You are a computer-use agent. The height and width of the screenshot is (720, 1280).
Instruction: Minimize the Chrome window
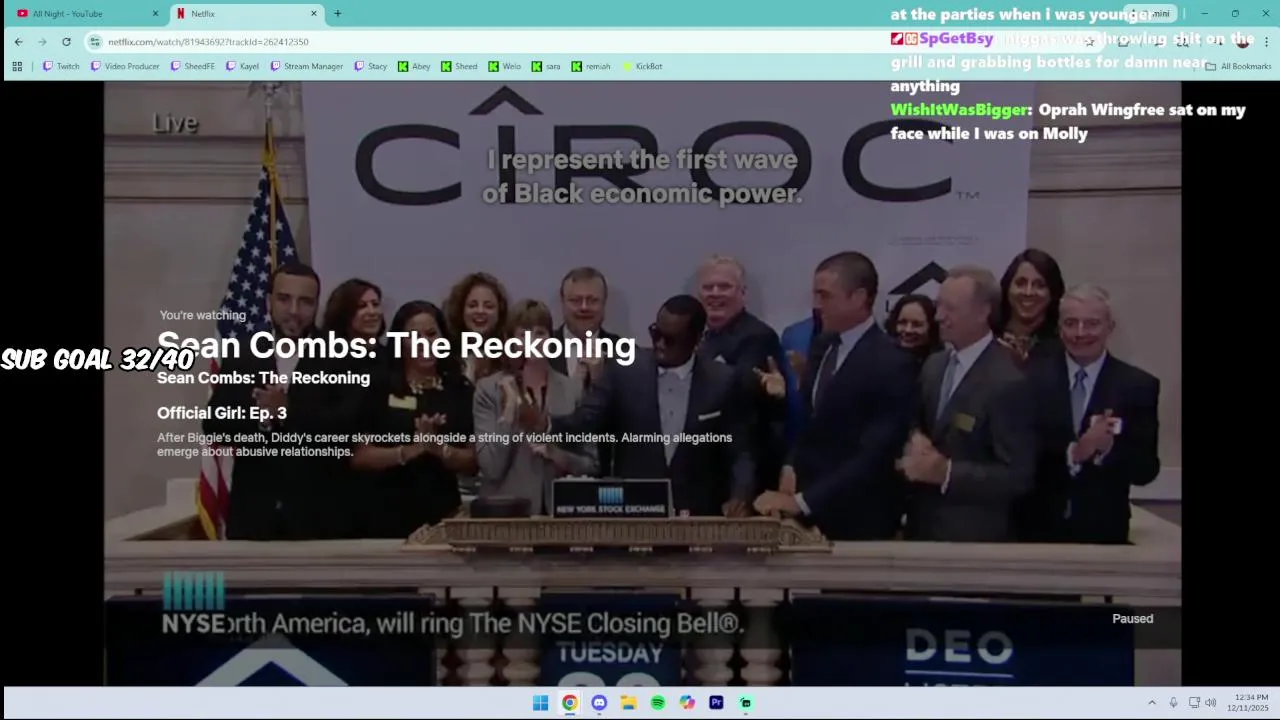(x=1204, y=14)
